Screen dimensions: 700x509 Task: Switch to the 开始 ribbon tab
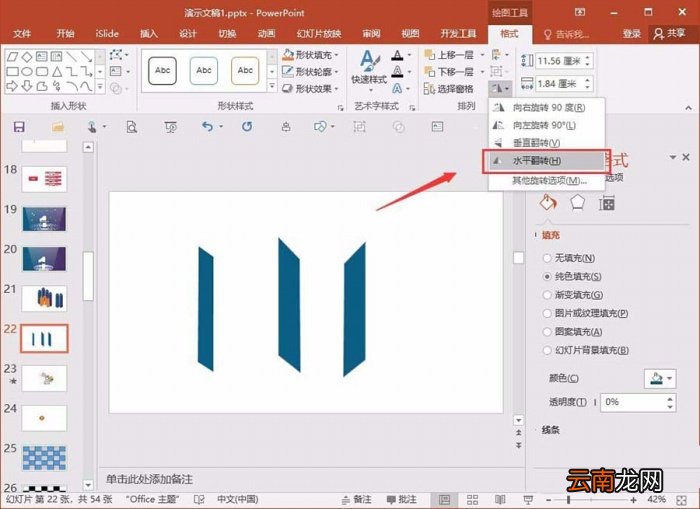(66, 33)
